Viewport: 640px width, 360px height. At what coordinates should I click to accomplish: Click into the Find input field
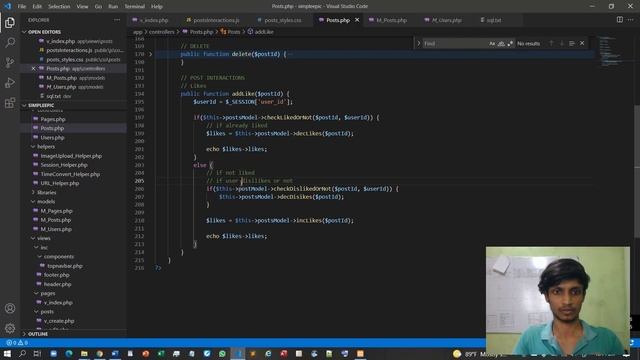[455, 43]
